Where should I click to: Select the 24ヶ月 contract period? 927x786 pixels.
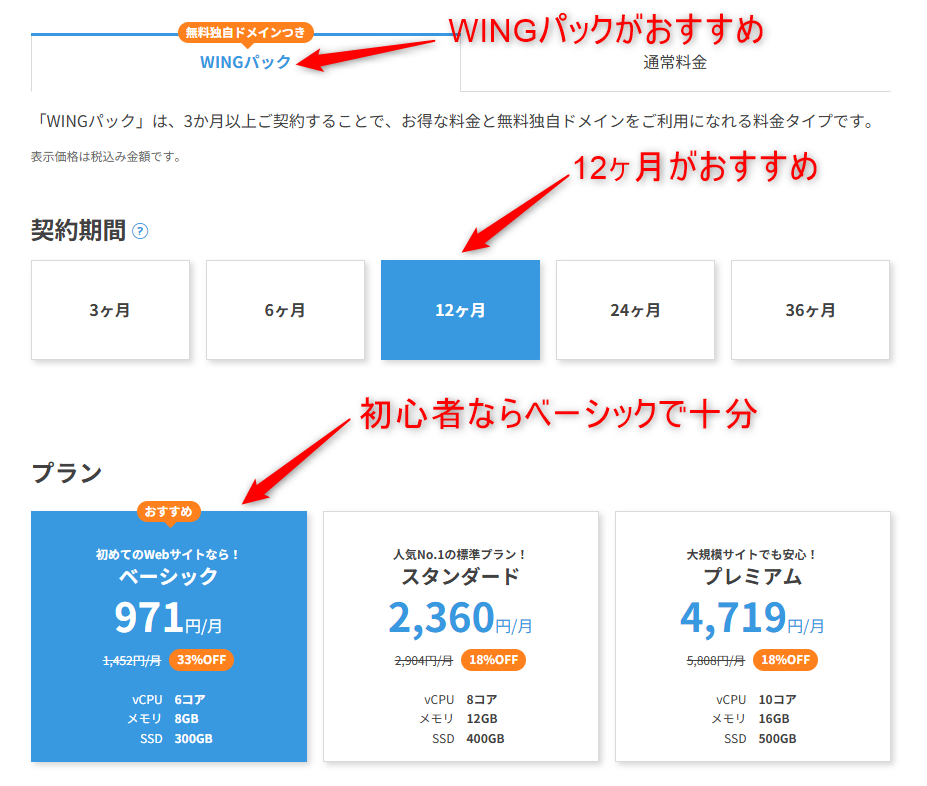tap(636, 310)
